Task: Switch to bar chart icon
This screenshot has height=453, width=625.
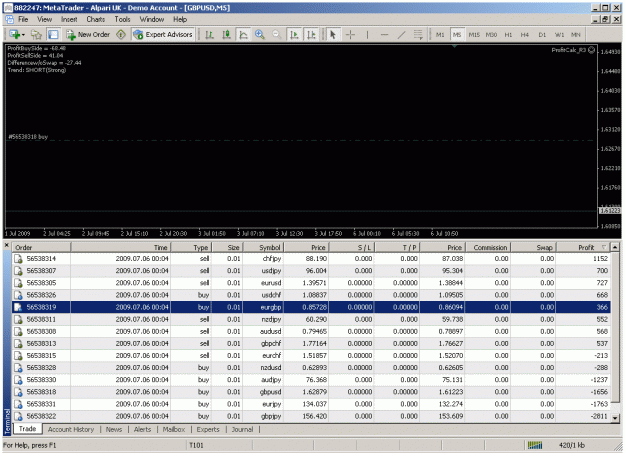Action: coord(209,35)
